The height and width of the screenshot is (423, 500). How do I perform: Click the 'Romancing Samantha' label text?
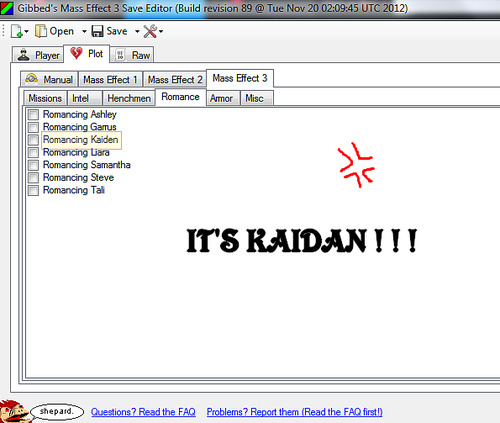coord(87,165)
